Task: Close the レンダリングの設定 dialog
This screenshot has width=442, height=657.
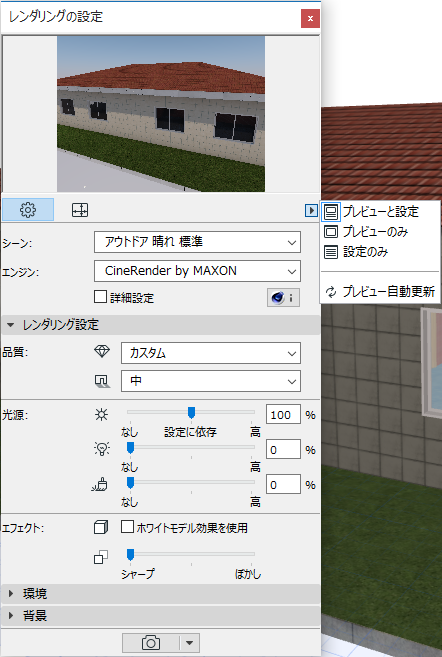Action: [x=310, y=18]
